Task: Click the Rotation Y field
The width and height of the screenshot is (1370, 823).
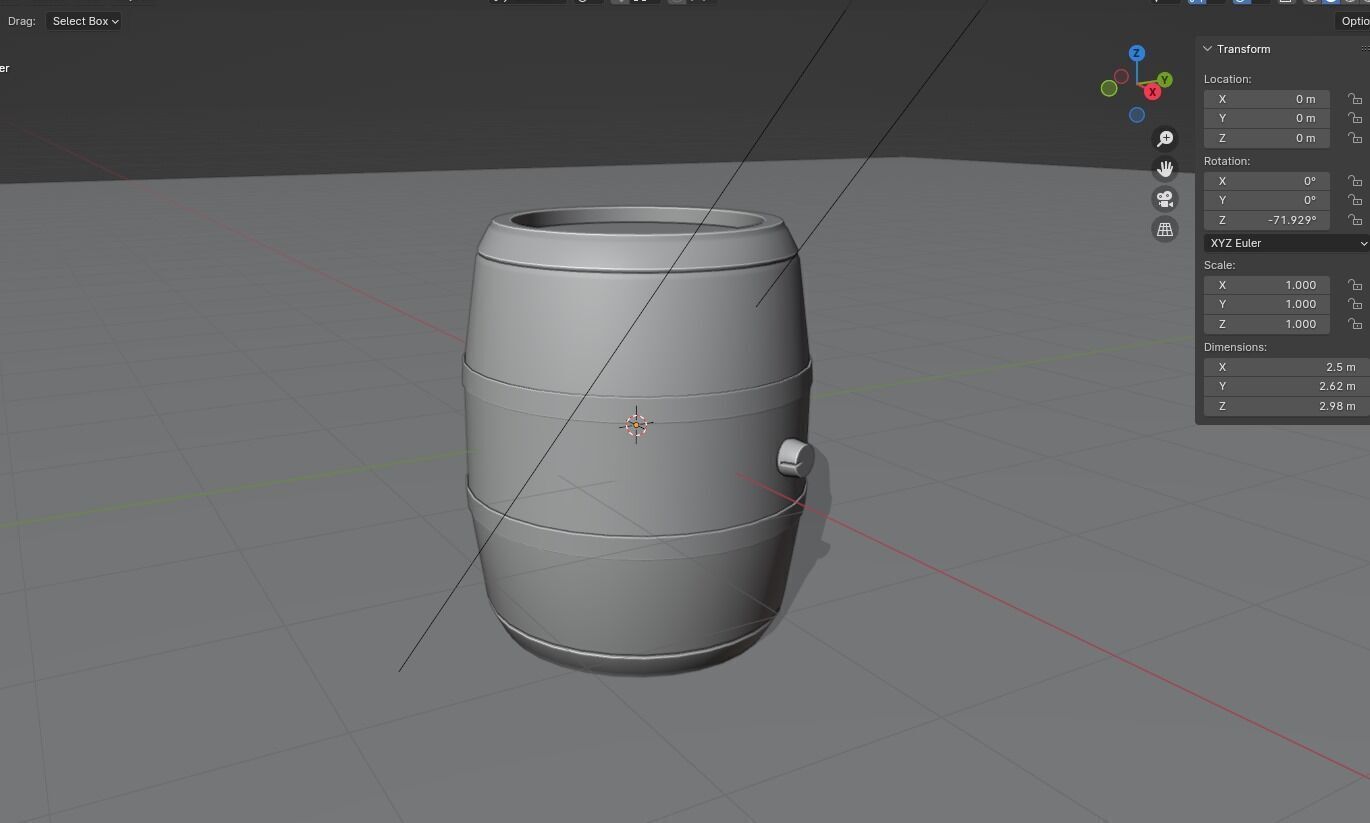Action: point(1267,200)
